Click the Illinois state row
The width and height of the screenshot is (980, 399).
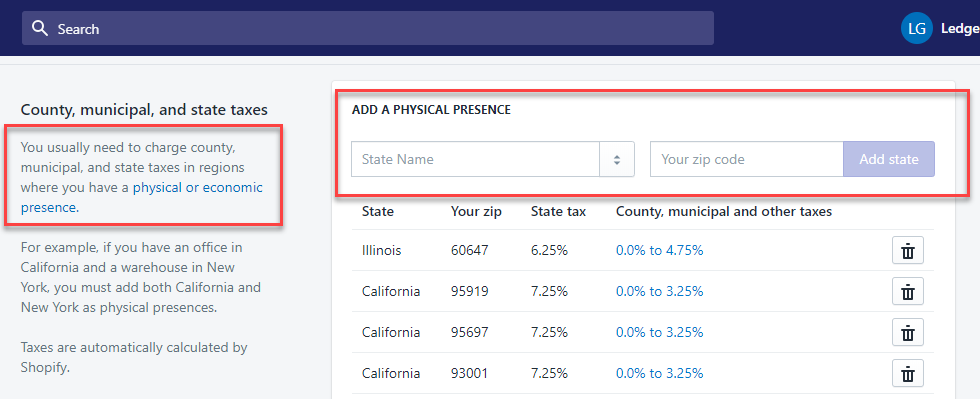pyautogui.click(x=642, y=251)
